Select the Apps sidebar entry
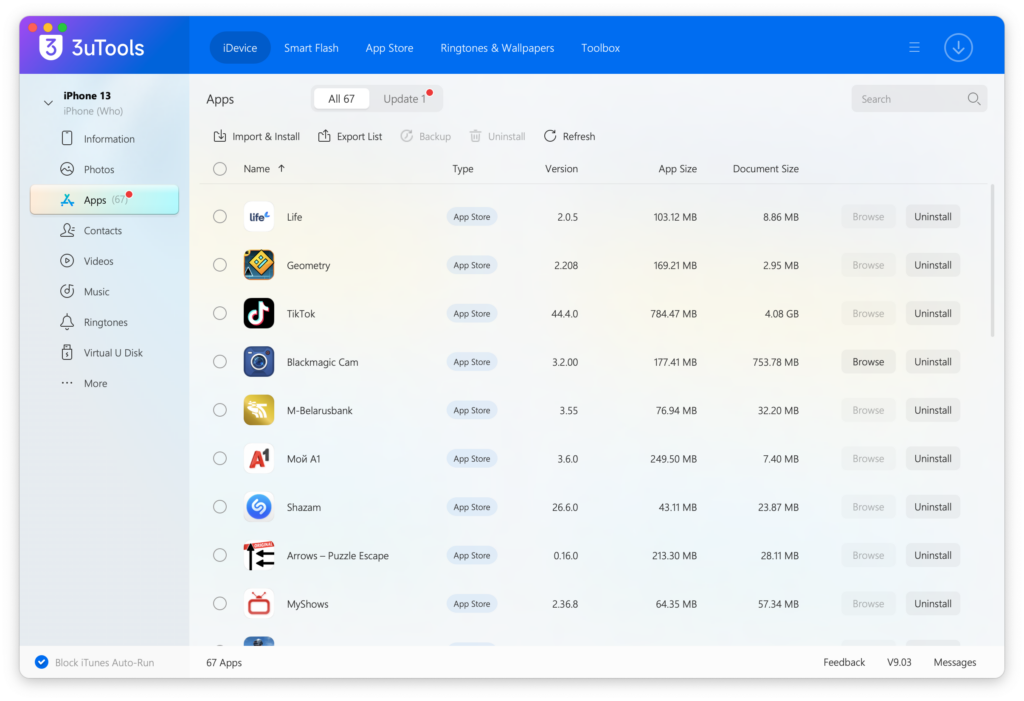This screenshot has height=701, width=1024. 104,200
